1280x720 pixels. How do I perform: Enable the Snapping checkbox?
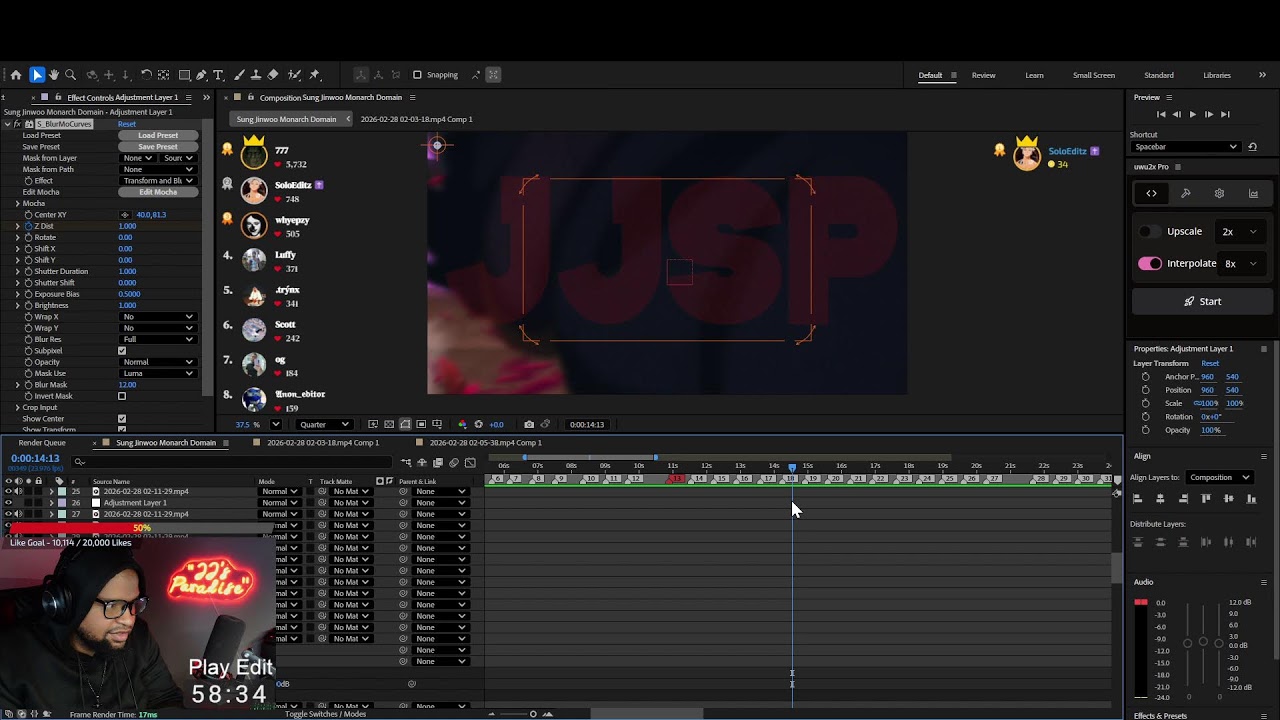click(x=418, y=75)
